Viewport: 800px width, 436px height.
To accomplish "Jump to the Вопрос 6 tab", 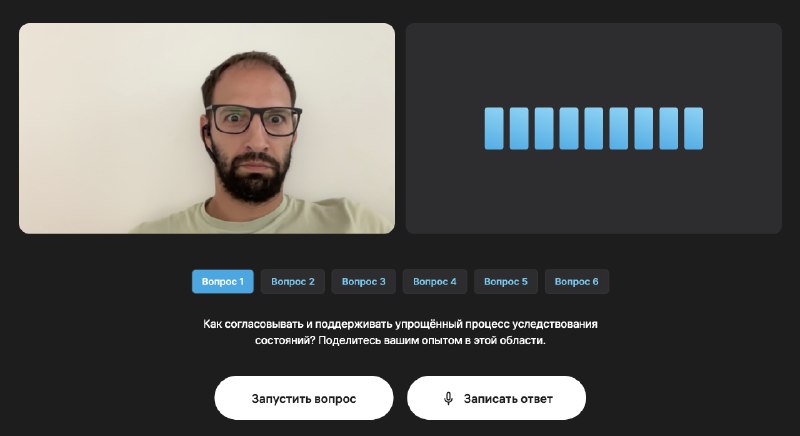I will click(577, 281).
